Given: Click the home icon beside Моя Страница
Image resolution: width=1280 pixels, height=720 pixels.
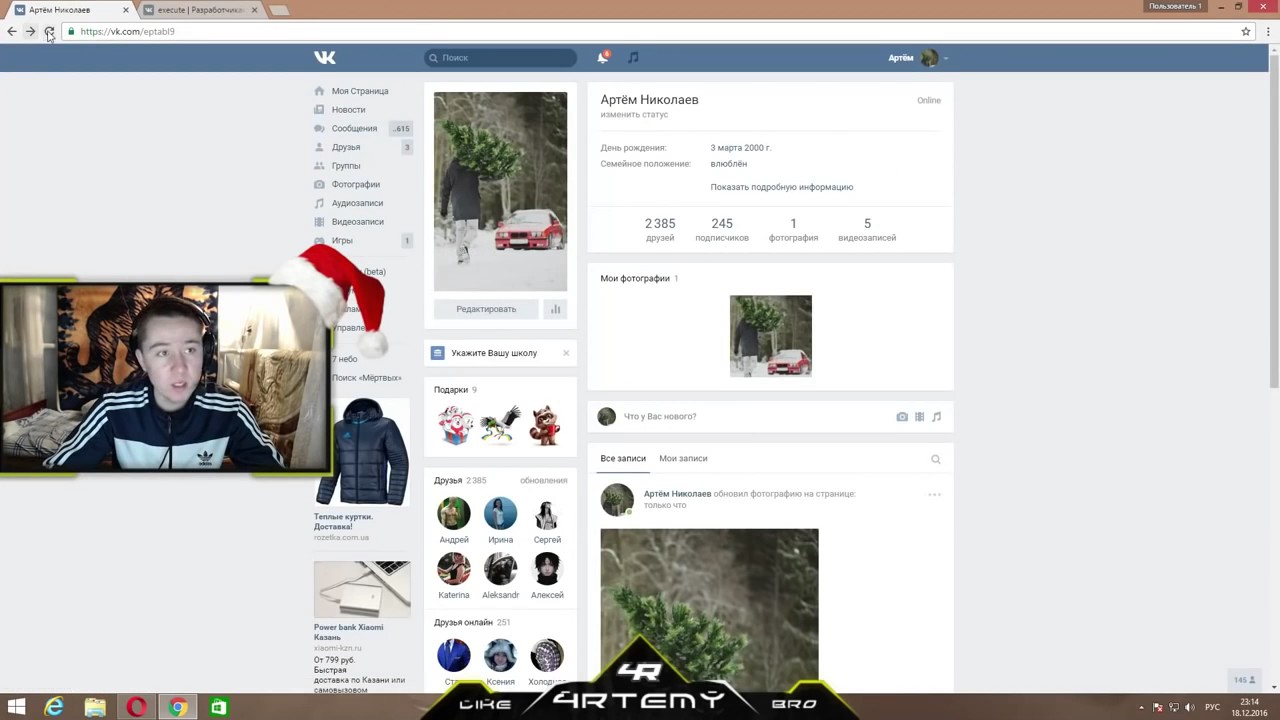Looking at the screenshot, I should 319,91.
